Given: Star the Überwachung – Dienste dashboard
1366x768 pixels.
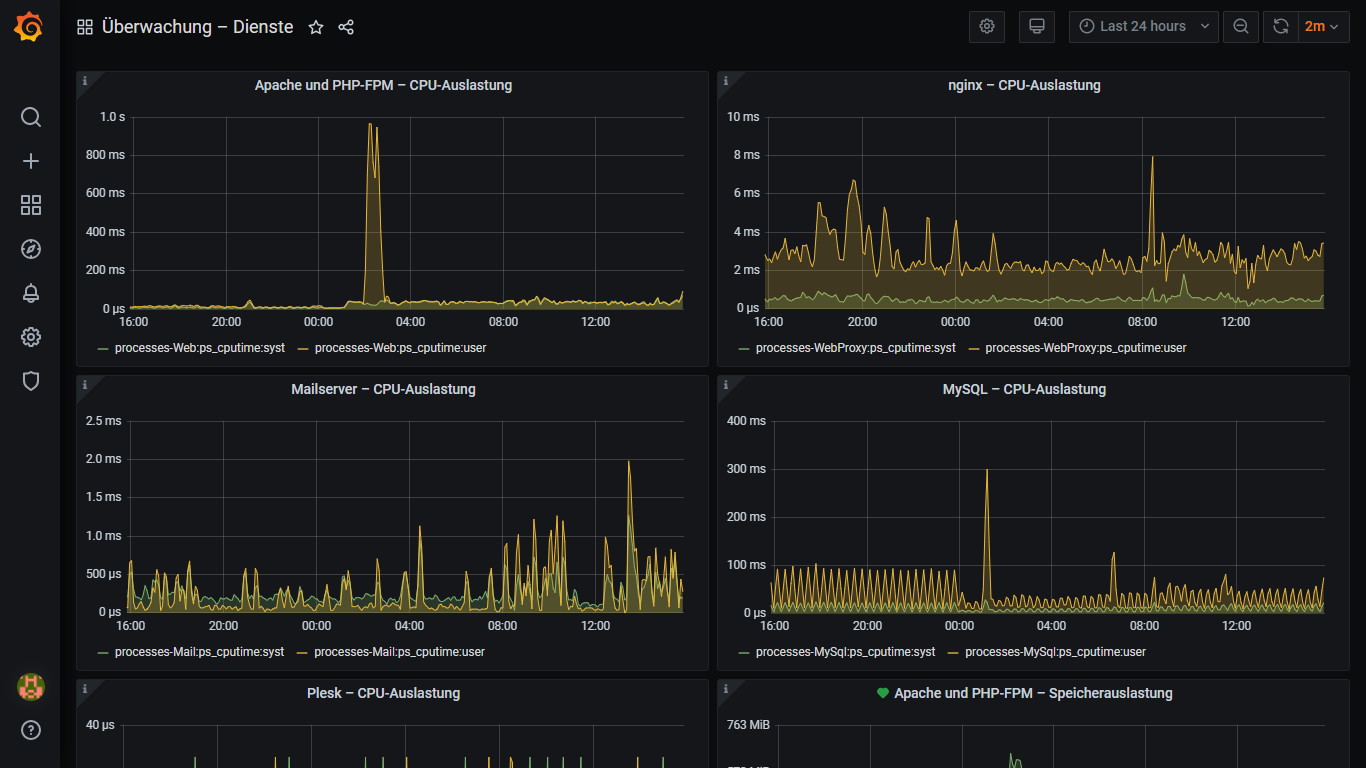Looking at the screenshot, I should click(316, 27).
